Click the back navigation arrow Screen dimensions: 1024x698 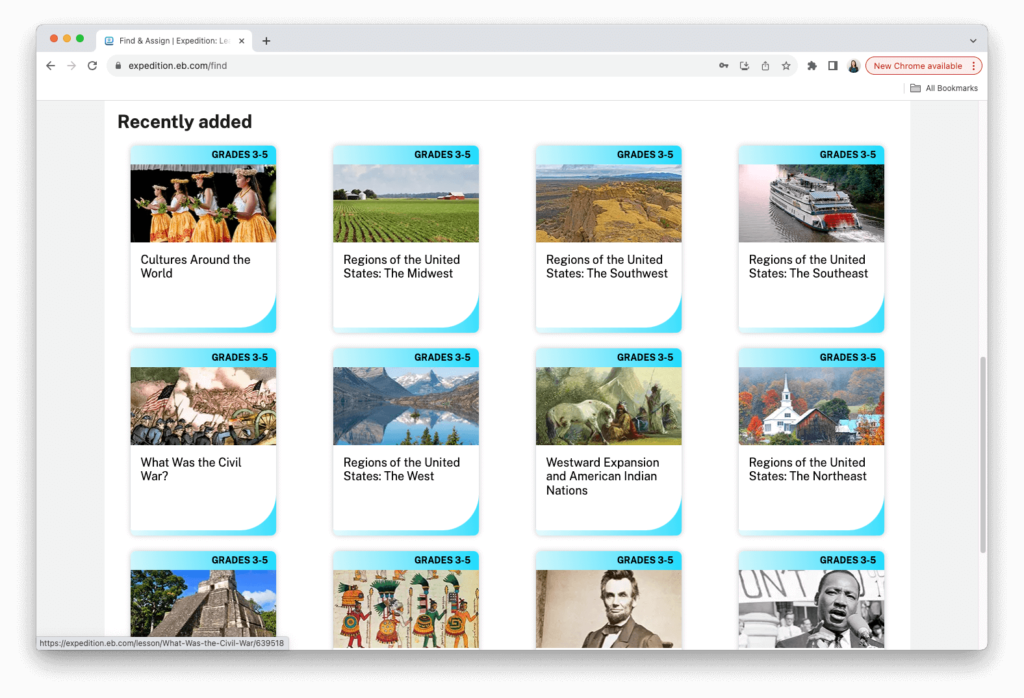50,65
